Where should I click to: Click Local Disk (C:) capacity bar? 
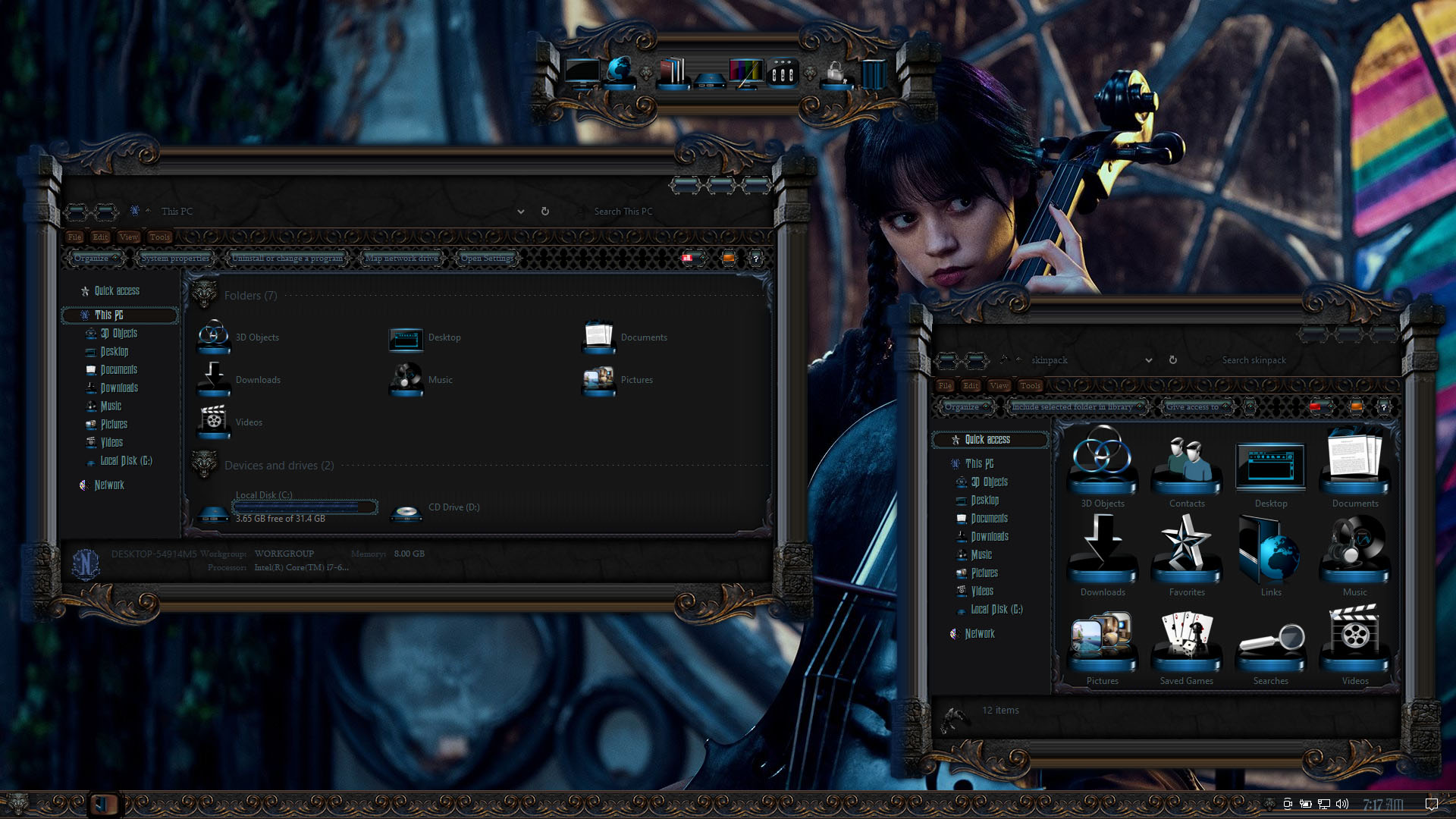[x=304, y=507]
